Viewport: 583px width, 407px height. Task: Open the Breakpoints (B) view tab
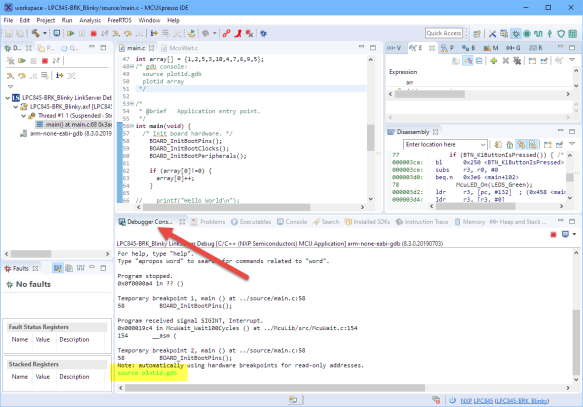click(x=468, y=48)
